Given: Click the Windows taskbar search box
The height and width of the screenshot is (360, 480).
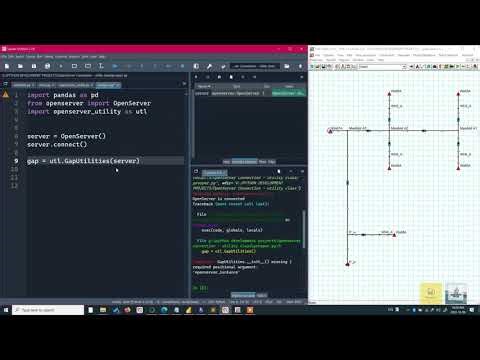Looking at the screenshot, I should pyautogui.click(x=48, y=310).
